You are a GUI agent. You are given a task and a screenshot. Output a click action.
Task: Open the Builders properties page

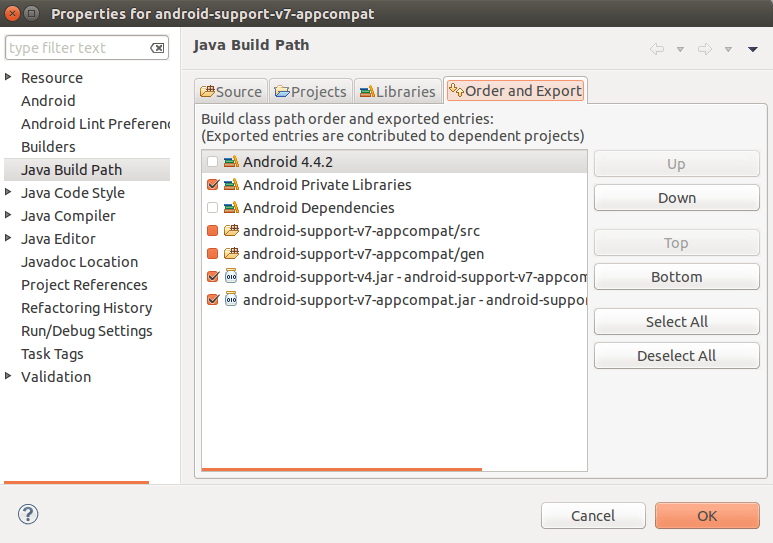48,146
